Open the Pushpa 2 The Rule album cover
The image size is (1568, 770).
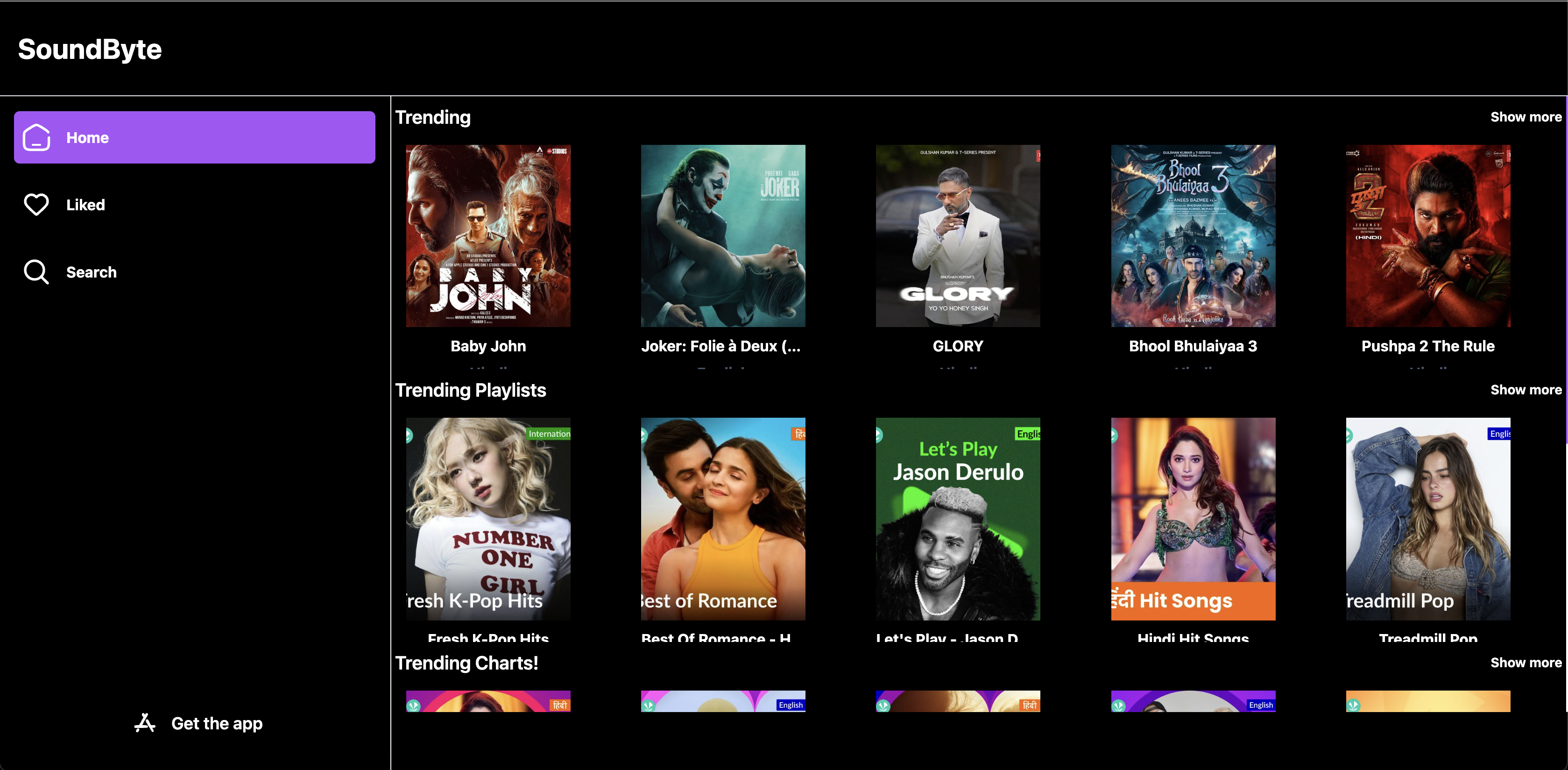1428,236
